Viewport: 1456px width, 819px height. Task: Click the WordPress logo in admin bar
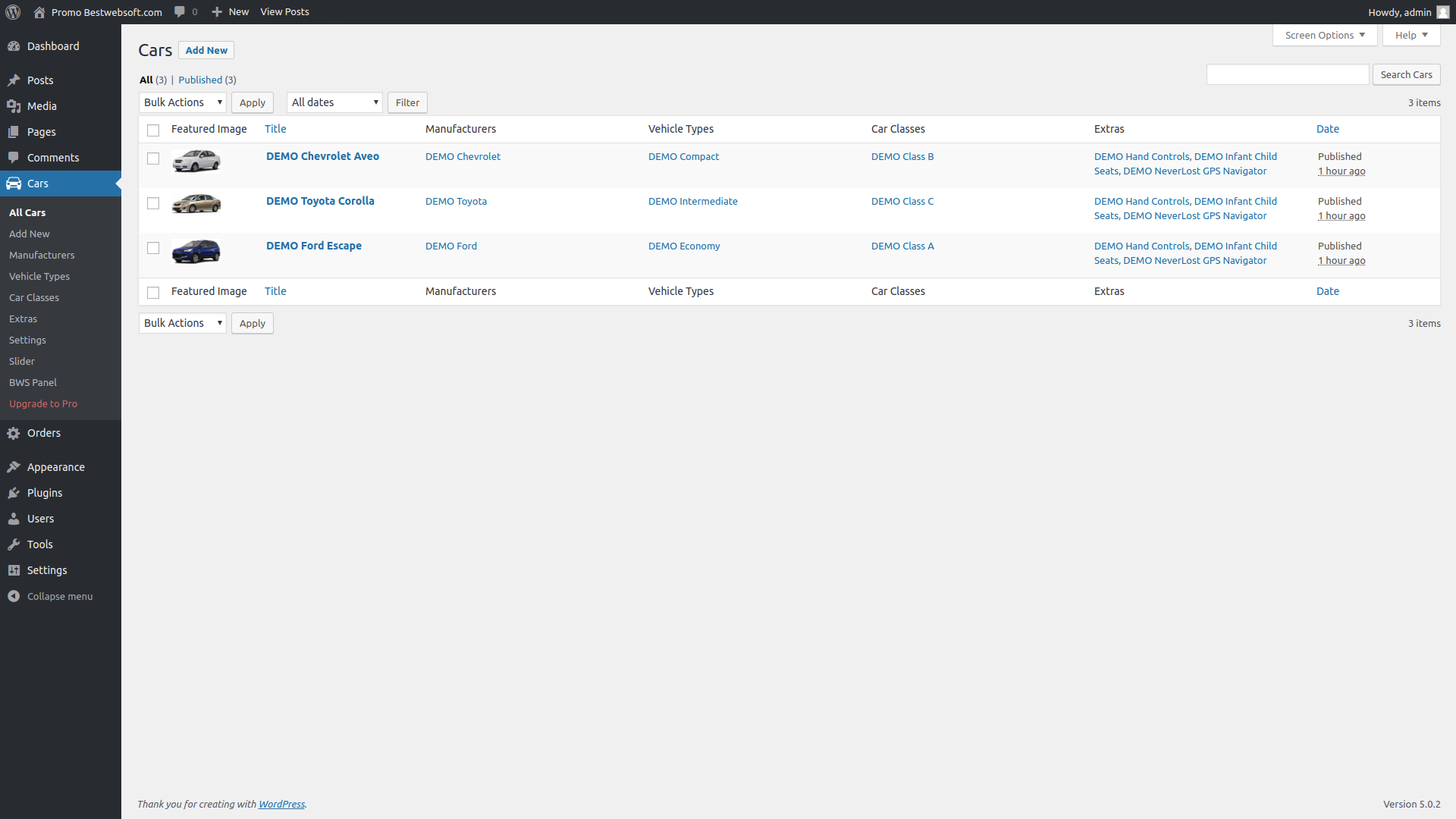coord(13,12)
